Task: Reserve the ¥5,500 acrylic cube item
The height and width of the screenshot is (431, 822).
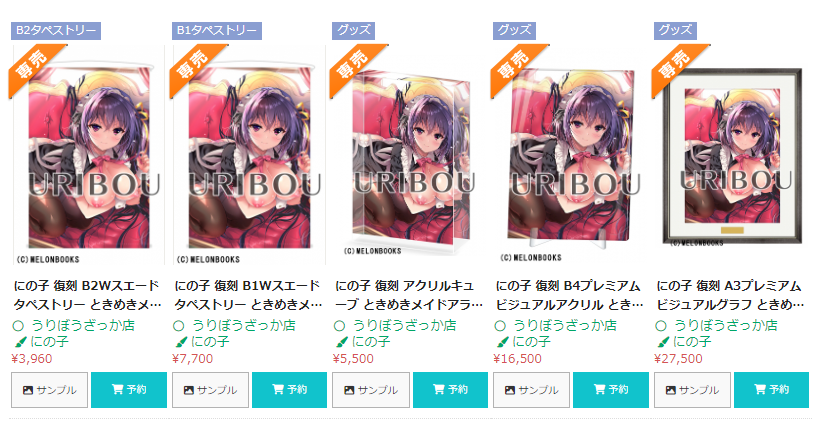Action: point(450,390)
